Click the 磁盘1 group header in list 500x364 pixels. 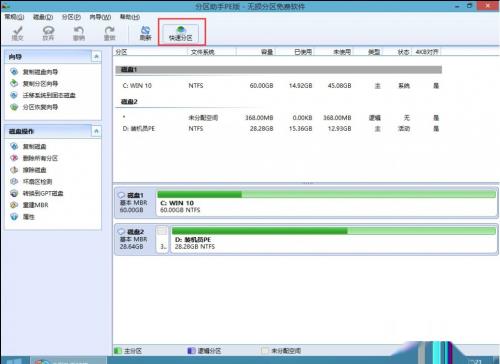point(278,70)
